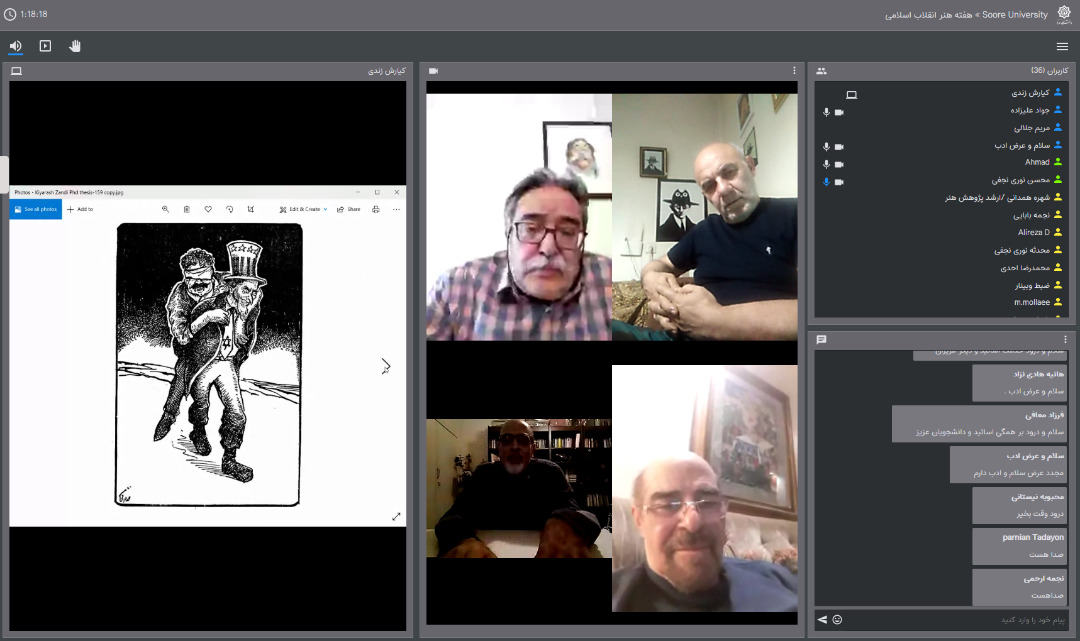
Task: Open the video panel three-dot options menu
Action: [794, 71]
